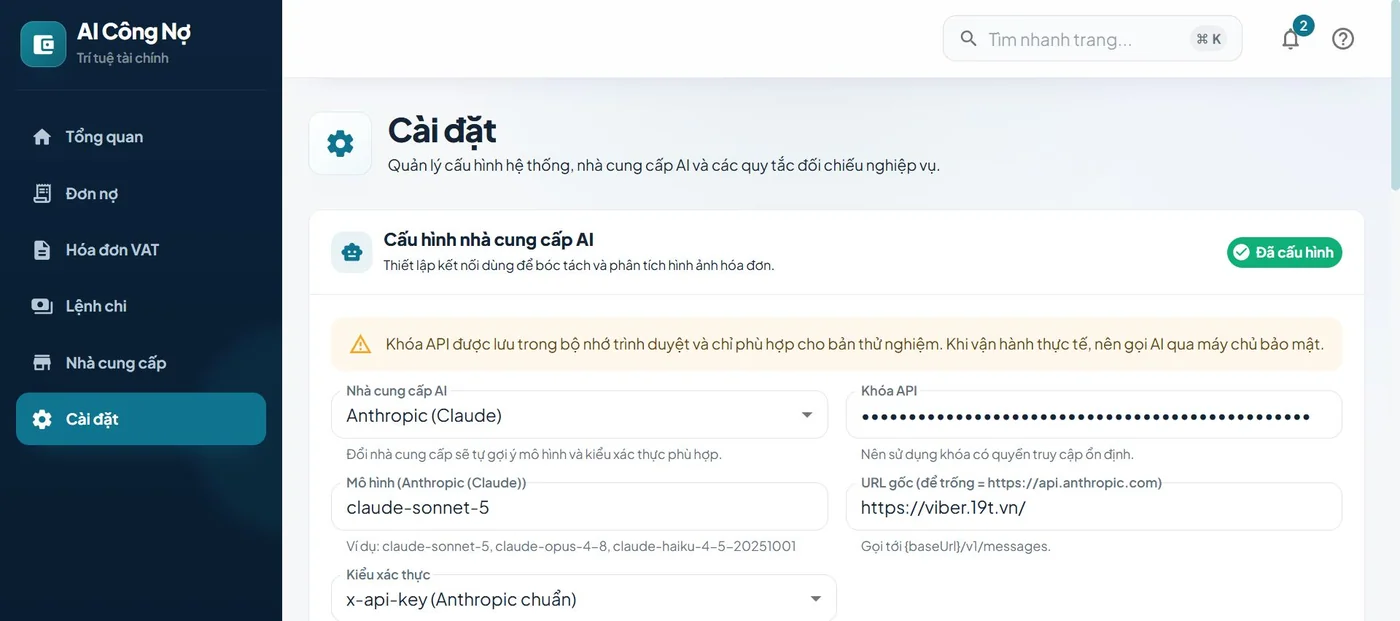
Task: Select the Cài đặt sidebar item
Action: pyautogui.click(x=141, y=419)
